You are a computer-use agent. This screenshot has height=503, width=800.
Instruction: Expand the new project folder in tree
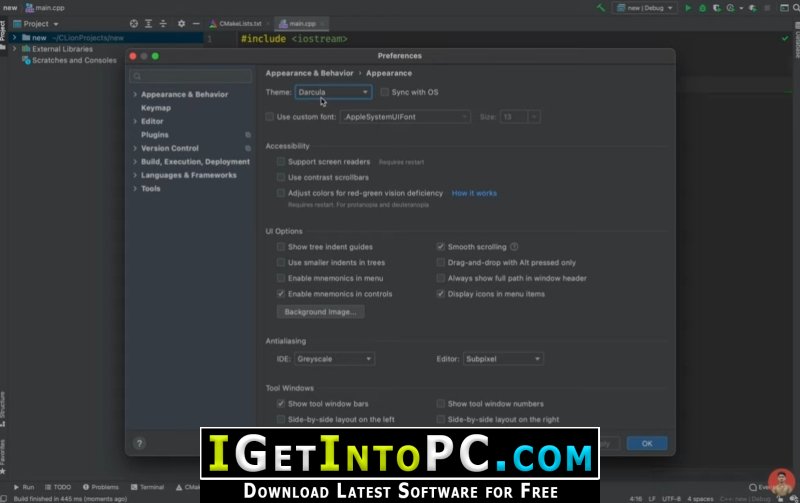pos(14,38)
